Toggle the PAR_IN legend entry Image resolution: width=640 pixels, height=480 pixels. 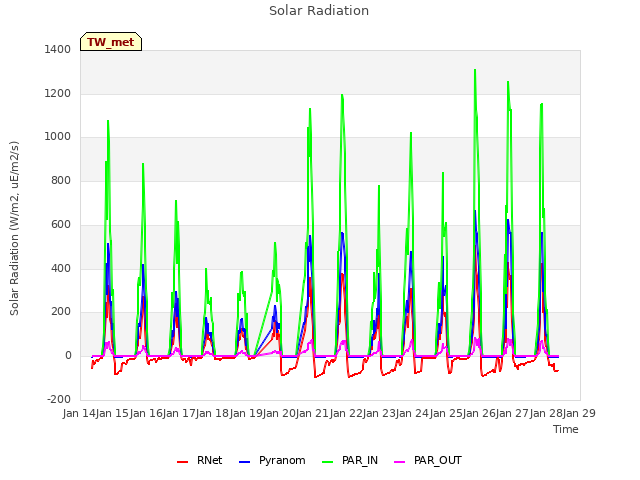pyautogui.click(x=350, y=461)
